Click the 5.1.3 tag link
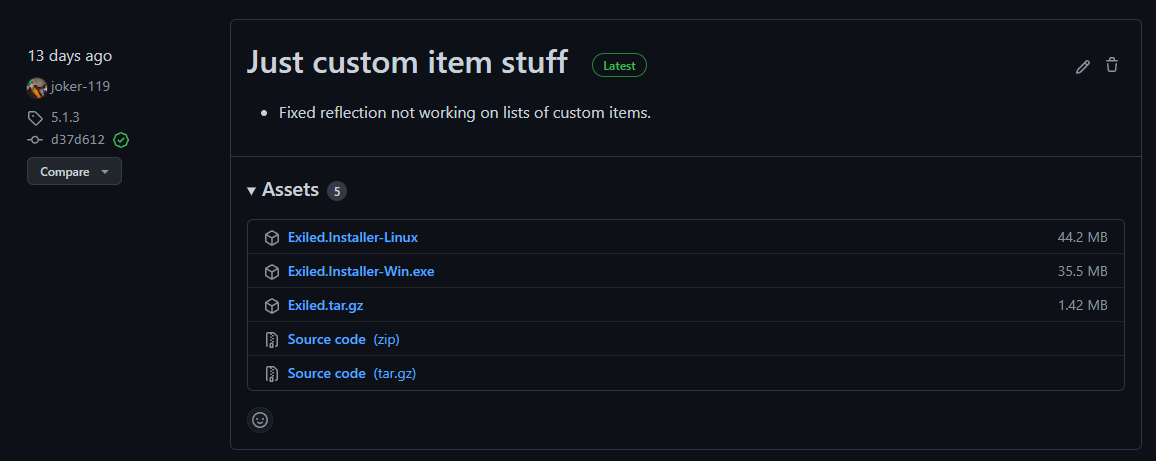 [x=65, y=117]
